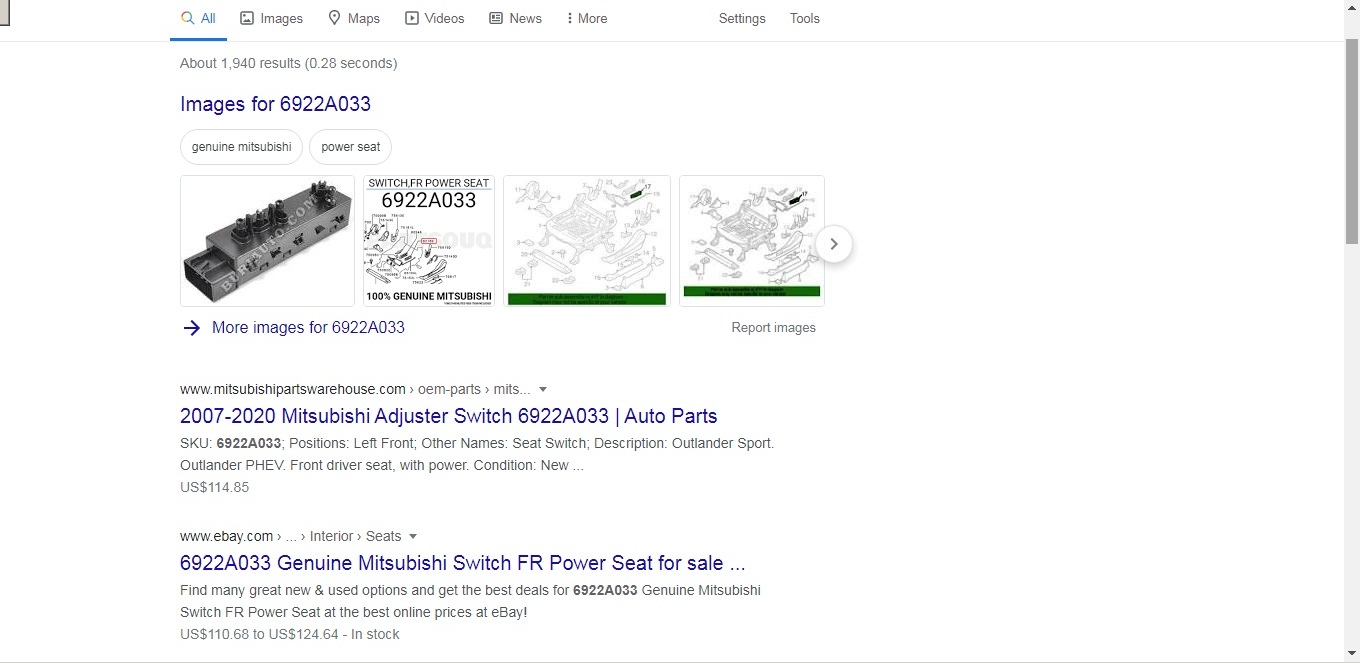Click the next arrow in image carousel
This screenshot has height=664, width=1360.
[x=834, y=244]
